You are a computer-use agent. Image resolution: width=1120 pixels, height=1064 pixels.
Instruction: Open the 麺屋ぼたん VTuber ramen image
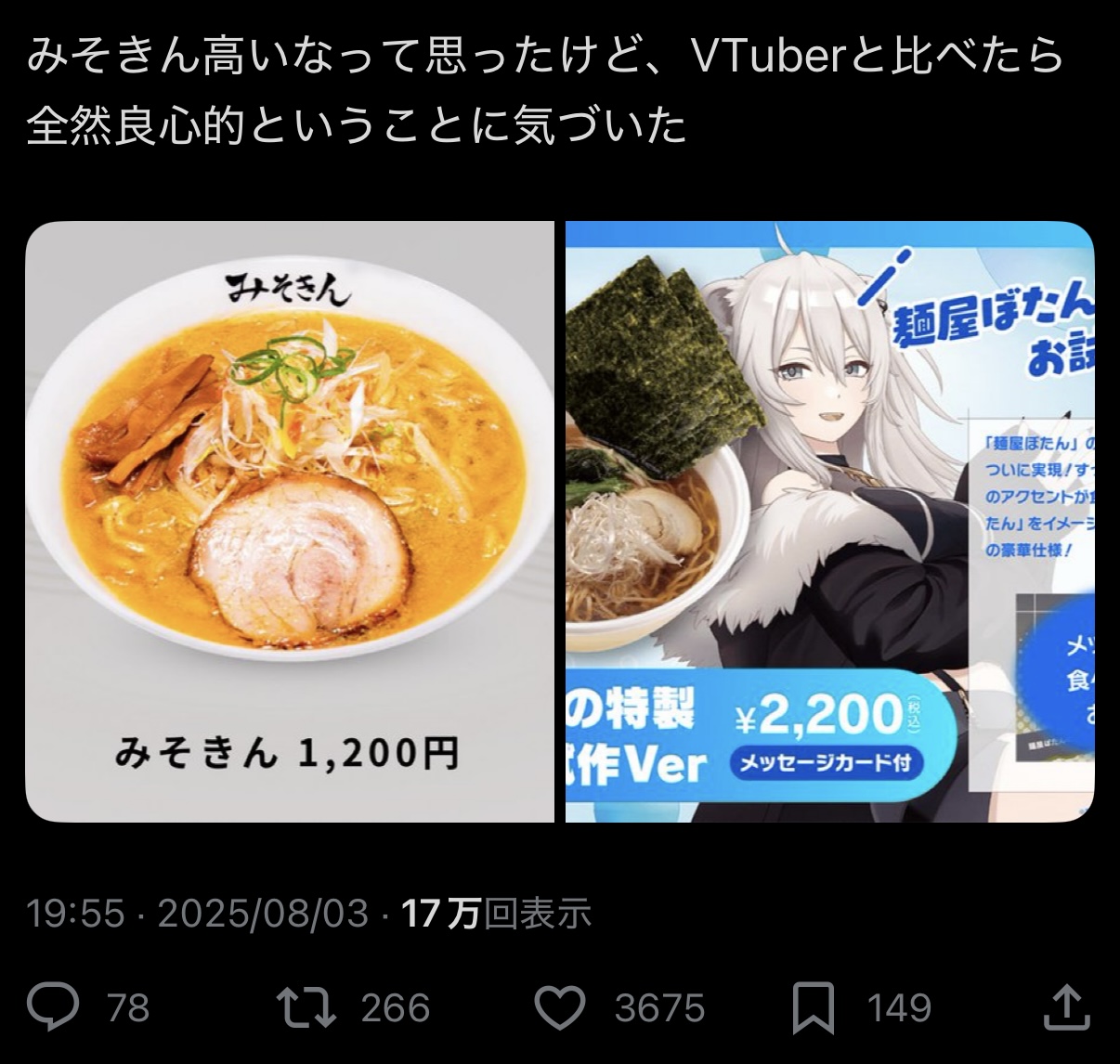pos(829,522)
